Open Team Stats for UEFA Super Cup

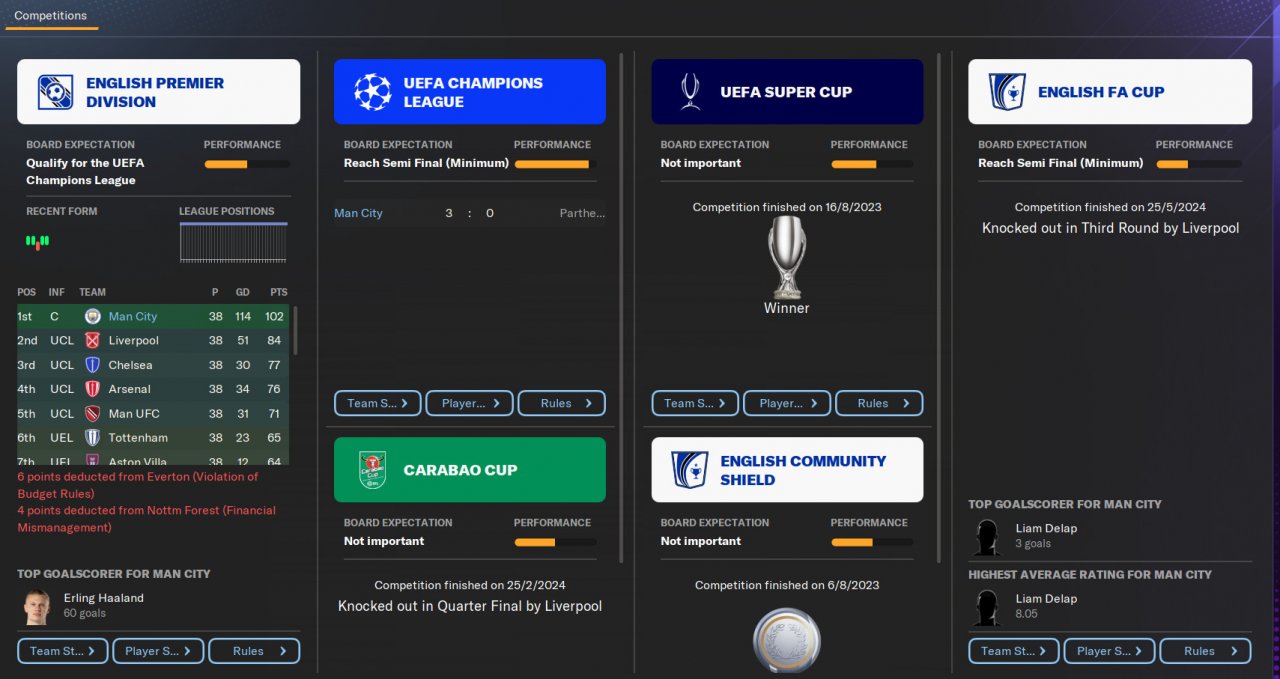695,403
